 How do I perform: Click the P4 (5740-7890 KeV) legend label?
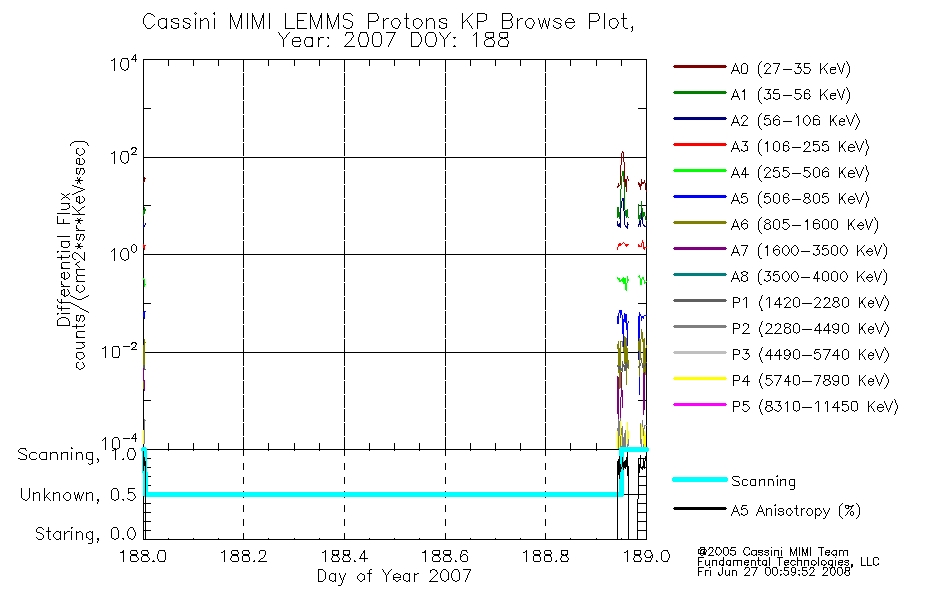pos(810,381)
